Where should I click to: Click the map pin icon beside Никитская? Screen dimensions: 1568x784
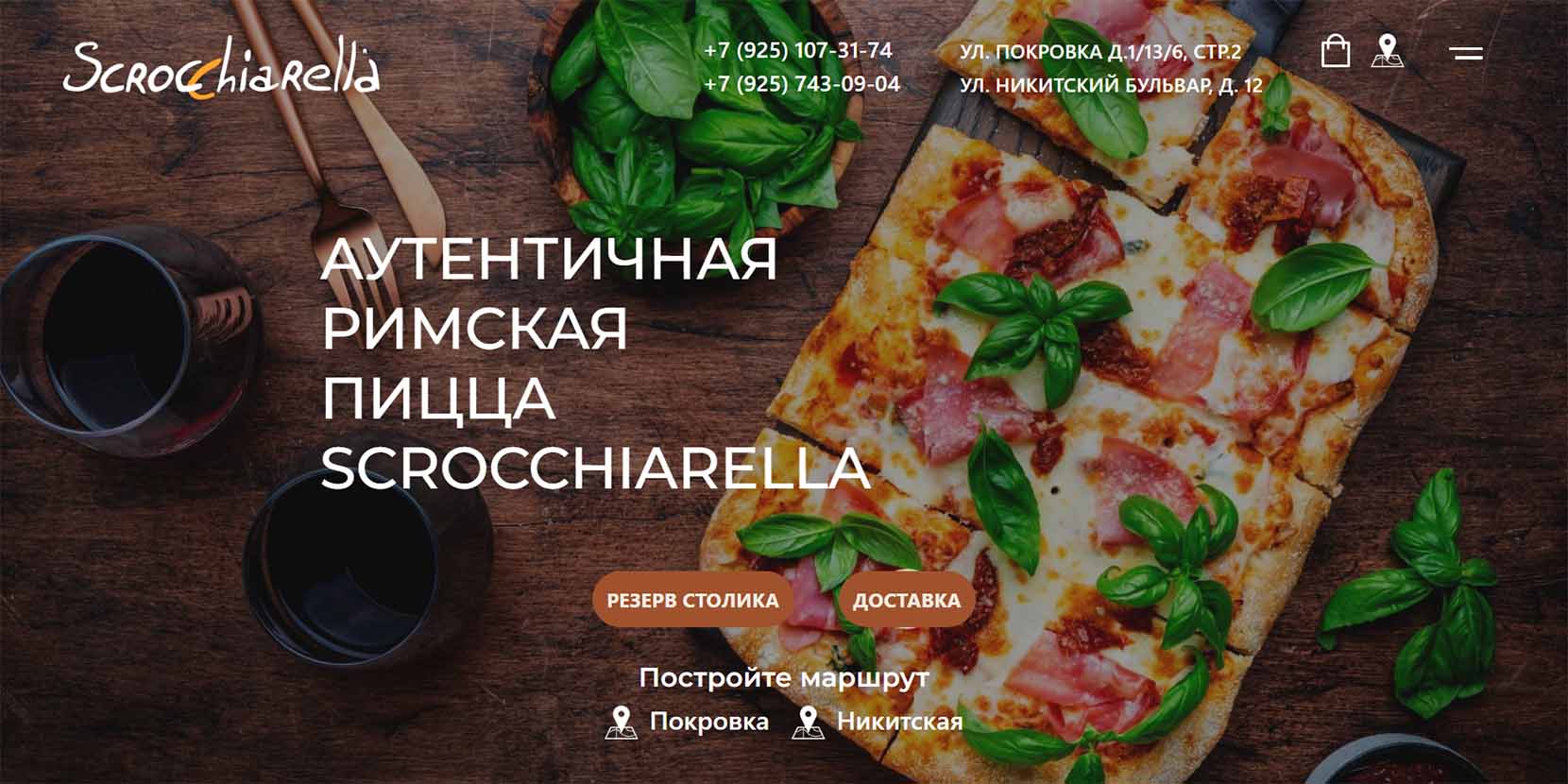808,723
